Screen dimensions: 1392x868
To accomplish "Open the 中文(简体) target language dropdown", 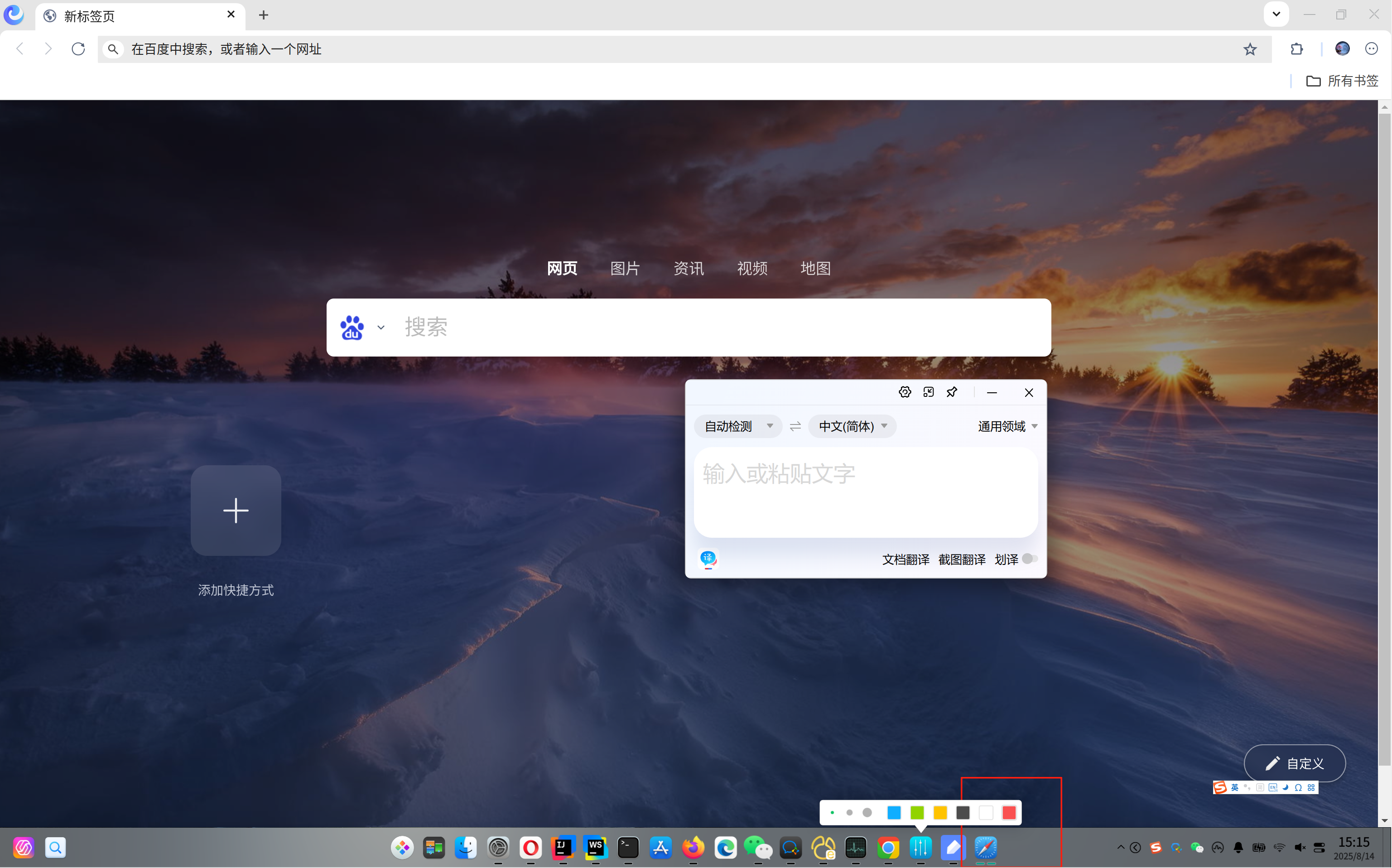I will (x=853, y=427).
